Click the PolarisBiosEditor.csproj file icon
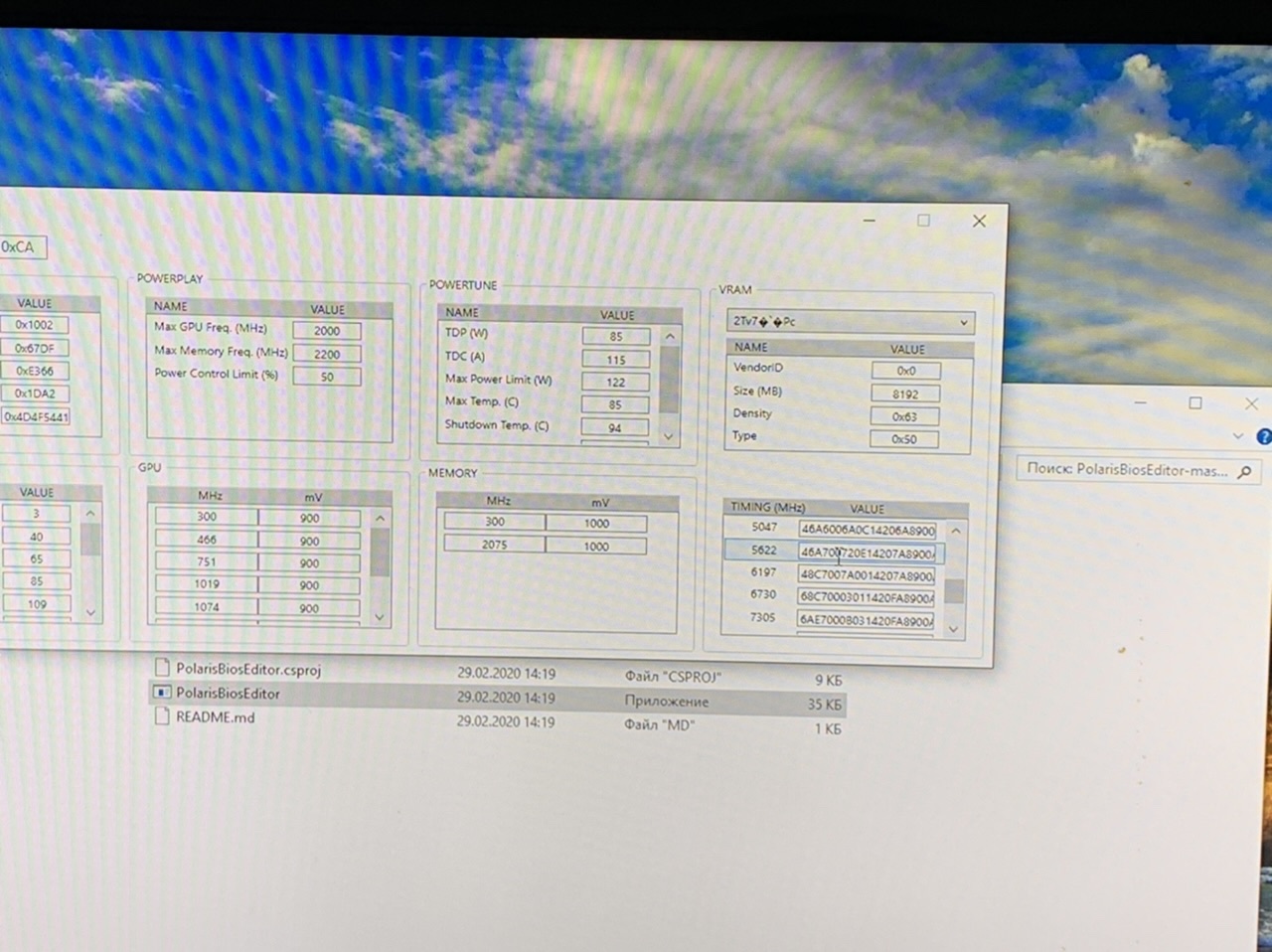 [162, 669]
